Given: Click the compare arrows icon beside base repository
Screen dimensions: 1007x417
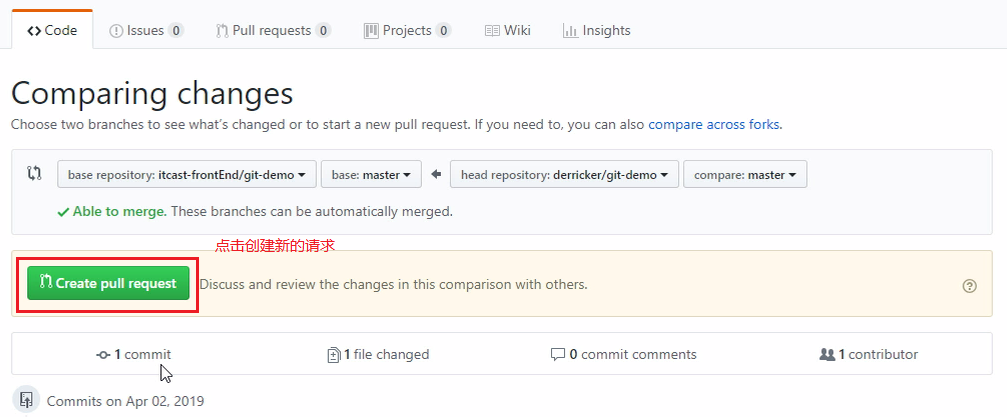Looking at the screenshot, I should pyautogui.click(x=35, y=174).
